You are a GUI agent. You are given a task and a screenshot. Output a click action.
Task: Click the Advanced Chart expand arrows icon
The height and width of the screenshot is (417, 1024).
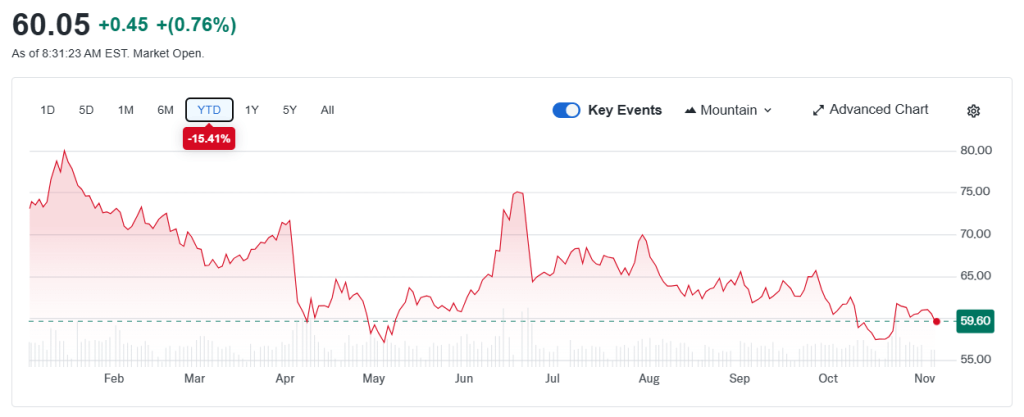(x=818, y=110)
